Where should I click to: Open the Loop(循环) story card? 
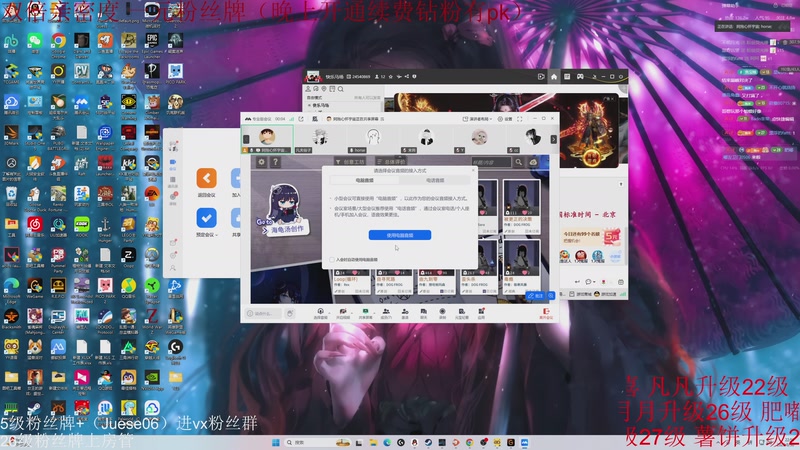pyautogui.click(x=352, y=283)
